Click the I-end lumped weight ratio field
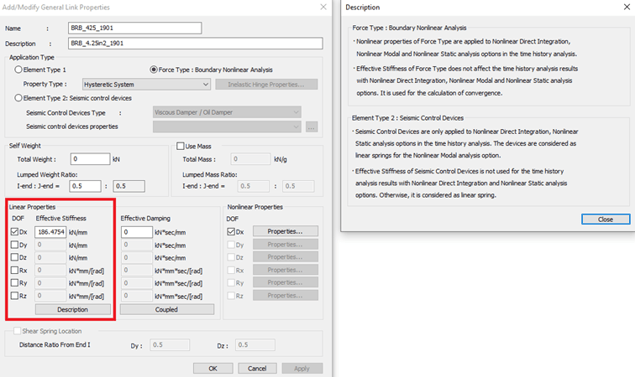 click(85, 186)
